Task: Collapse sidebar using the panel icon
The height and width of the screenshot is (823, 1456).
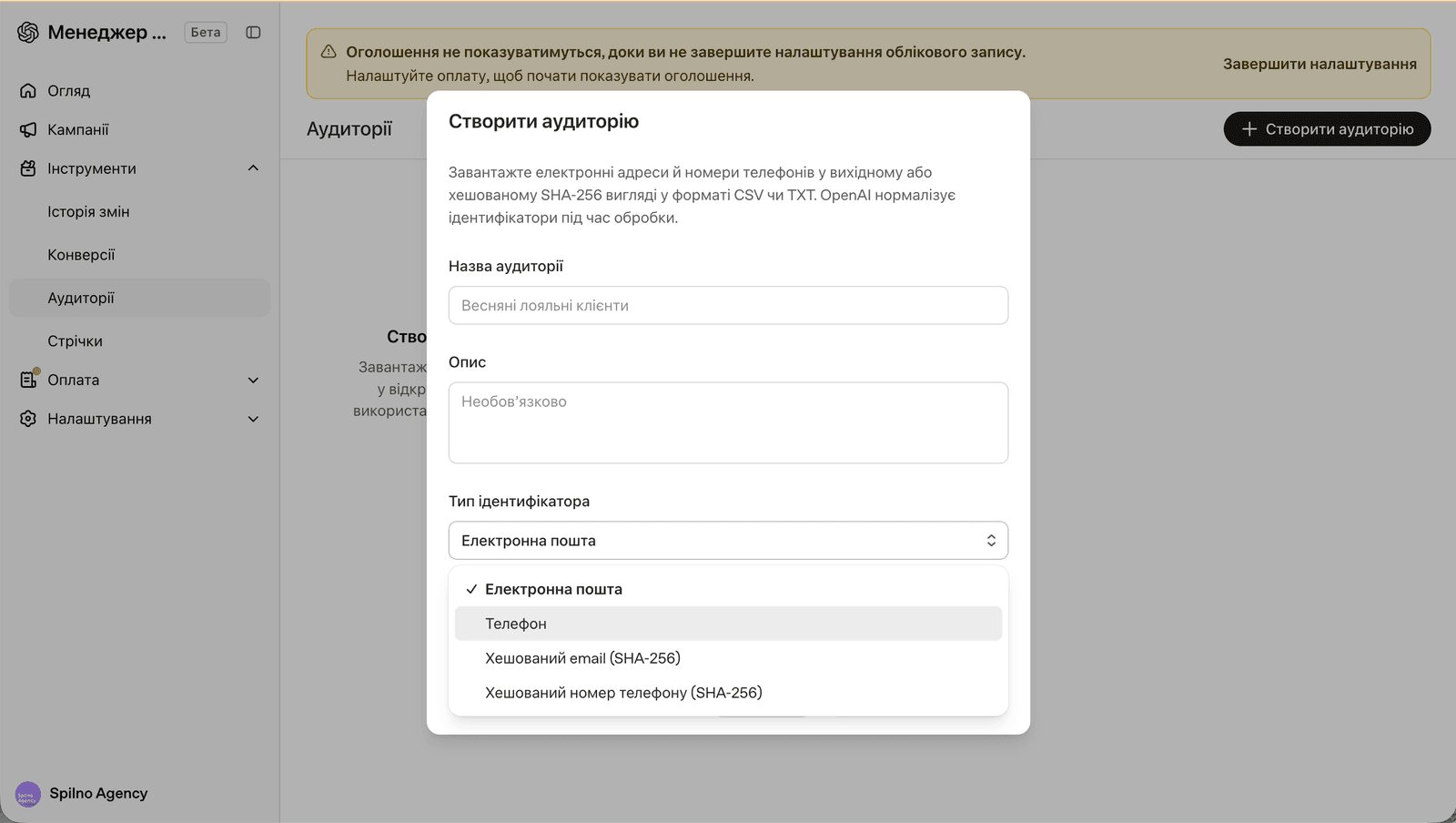Action: (253, 32)
